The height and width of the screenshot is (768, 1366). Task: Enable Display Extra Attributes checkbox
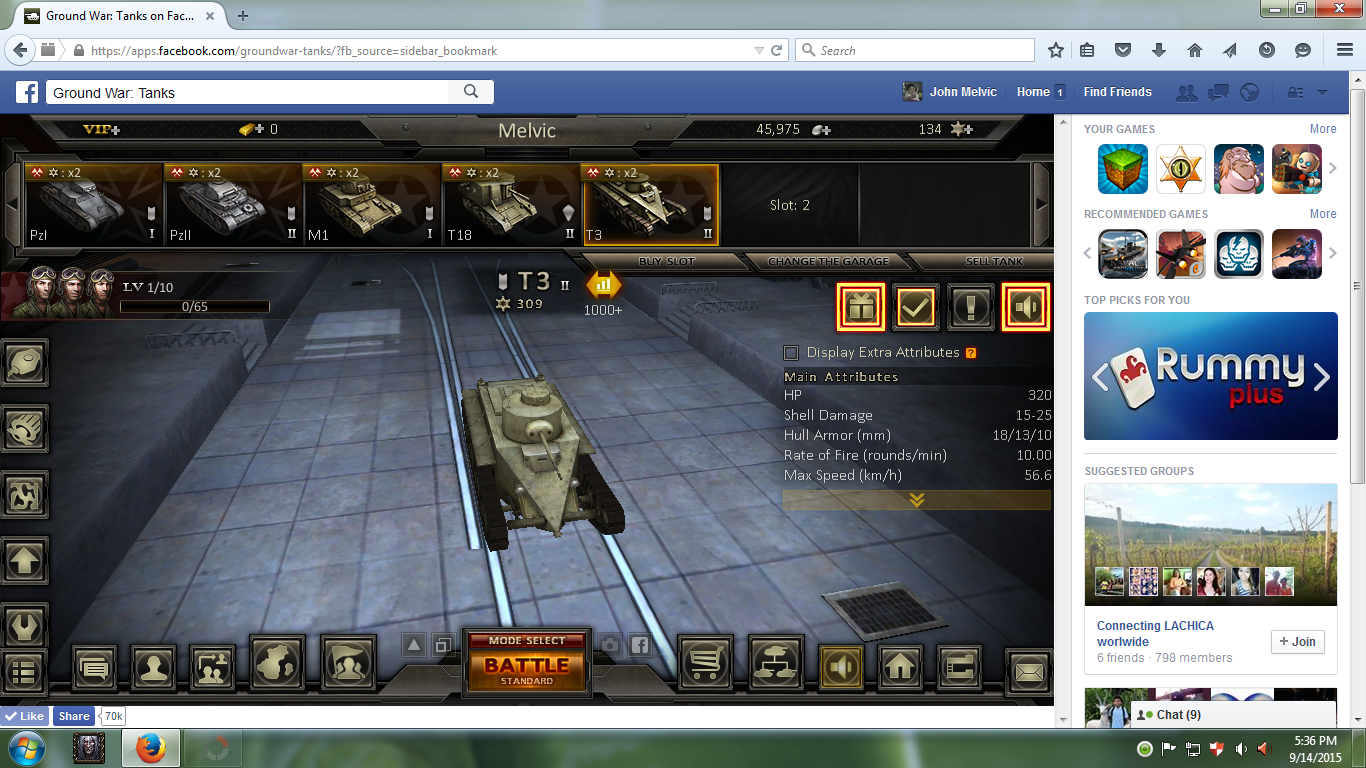[x=791, y=352]
